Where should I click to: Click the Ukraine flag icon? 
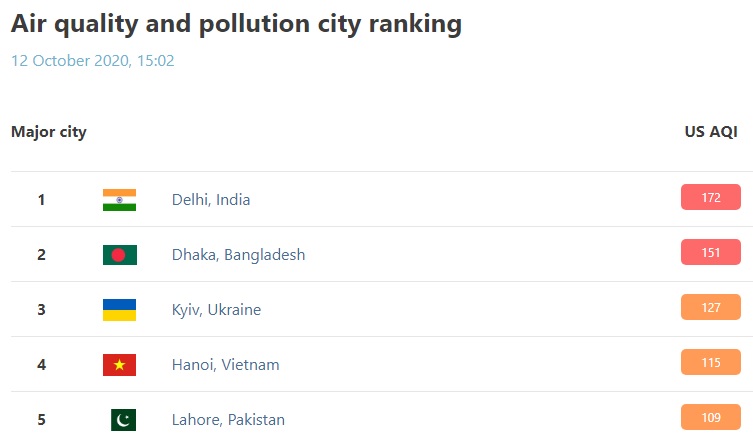[119, 310]
